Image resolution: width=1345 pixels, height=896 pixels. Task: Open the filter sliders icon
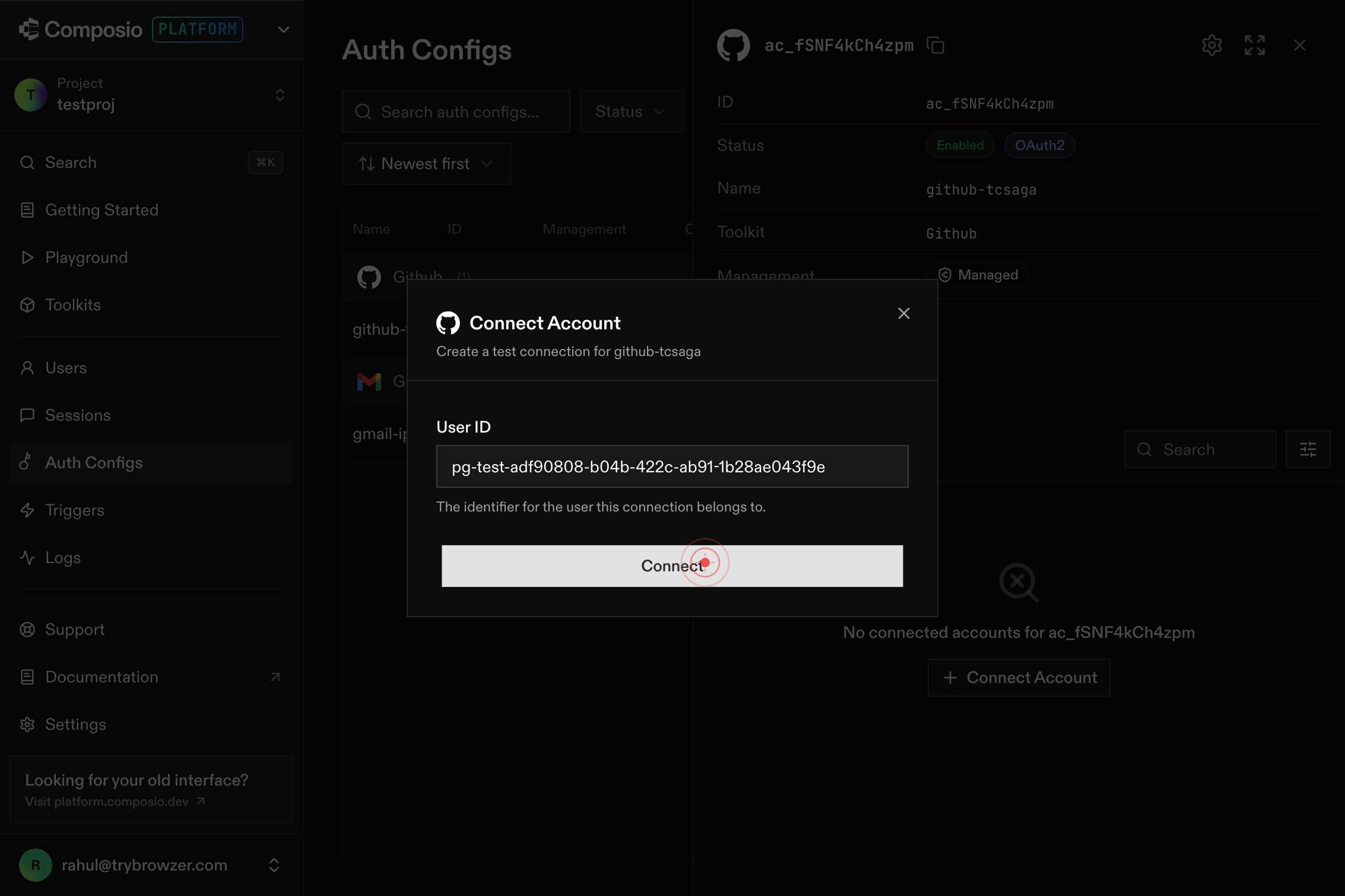tap(1308, 449)
